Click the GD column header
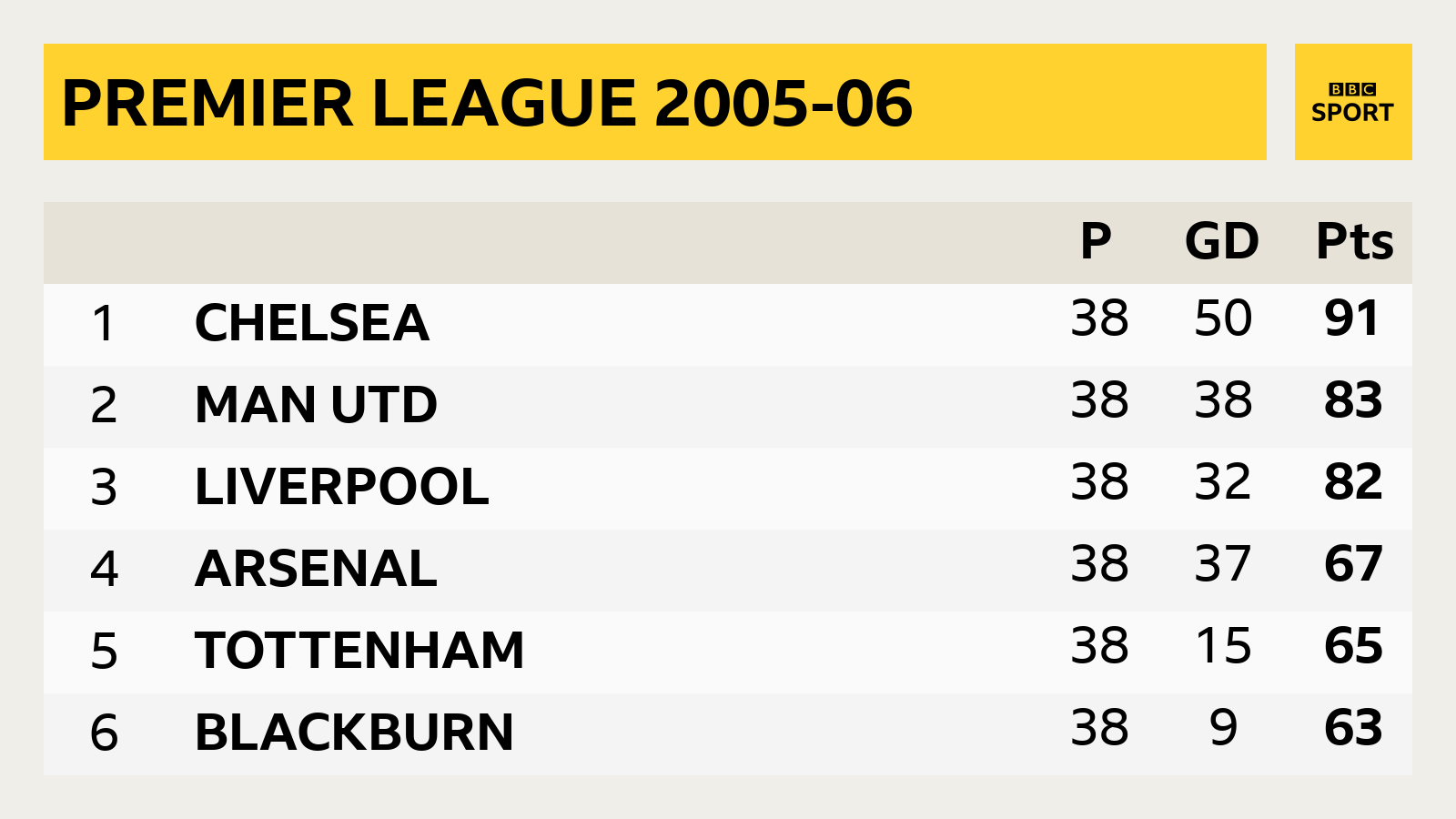Viewport: 1456px width, 819px height. pyautogui.click(x=1222, y=242)
